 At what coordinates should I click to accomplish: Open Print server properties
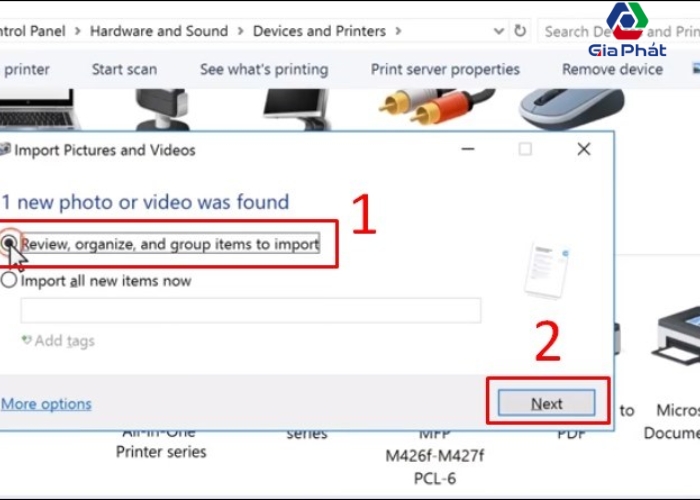coord(445,69)
